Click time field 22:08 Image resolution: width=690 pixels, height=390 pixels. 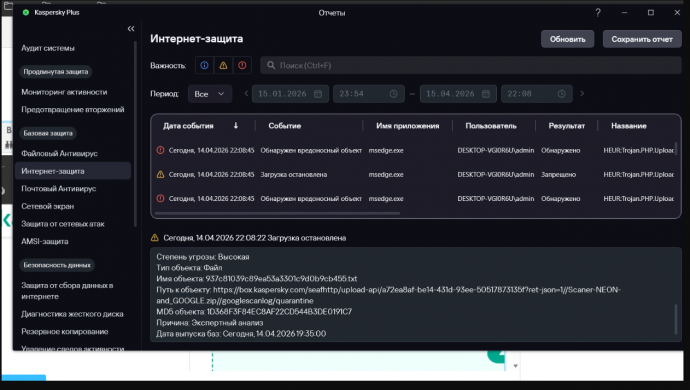click(x=537, y=94)
